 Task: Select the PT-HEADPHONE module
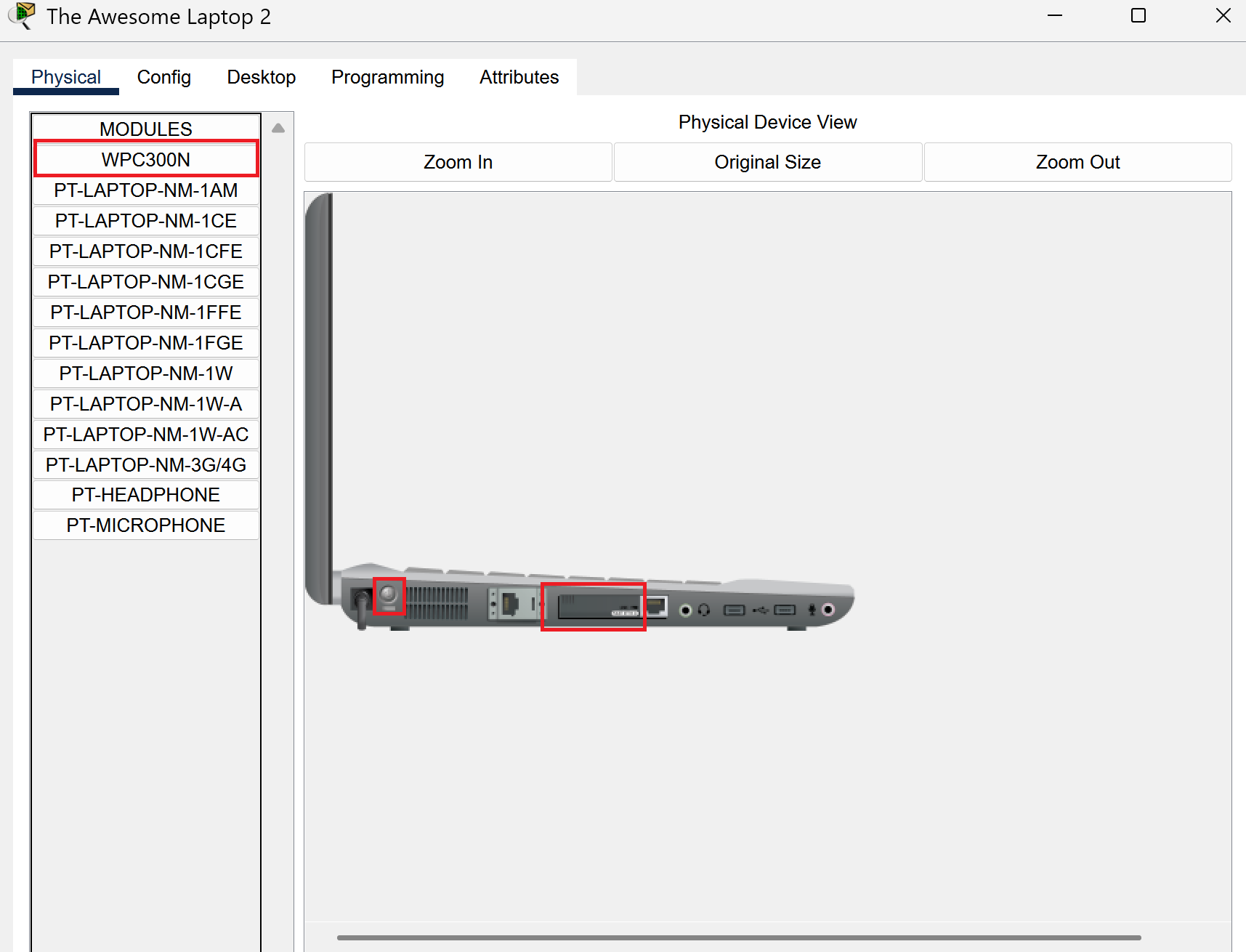coord(146,495)
